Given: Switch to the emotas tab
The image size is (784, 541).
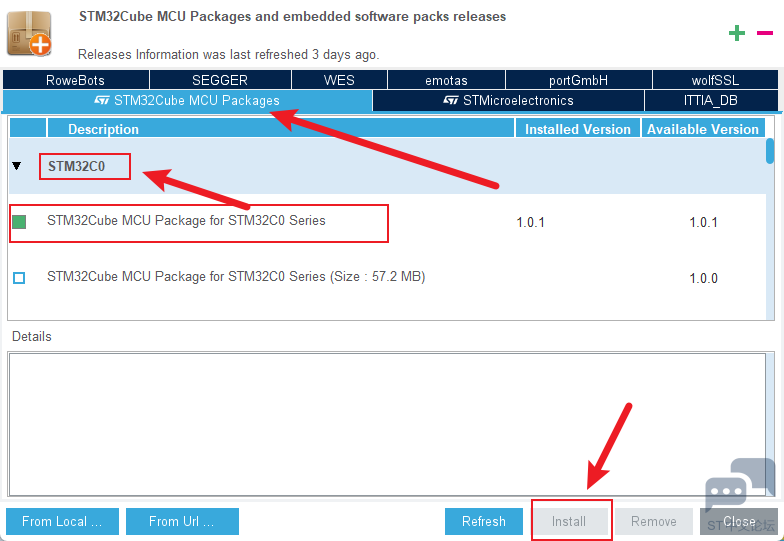Looking at the screenshot, I should click(x=446, y=80).
